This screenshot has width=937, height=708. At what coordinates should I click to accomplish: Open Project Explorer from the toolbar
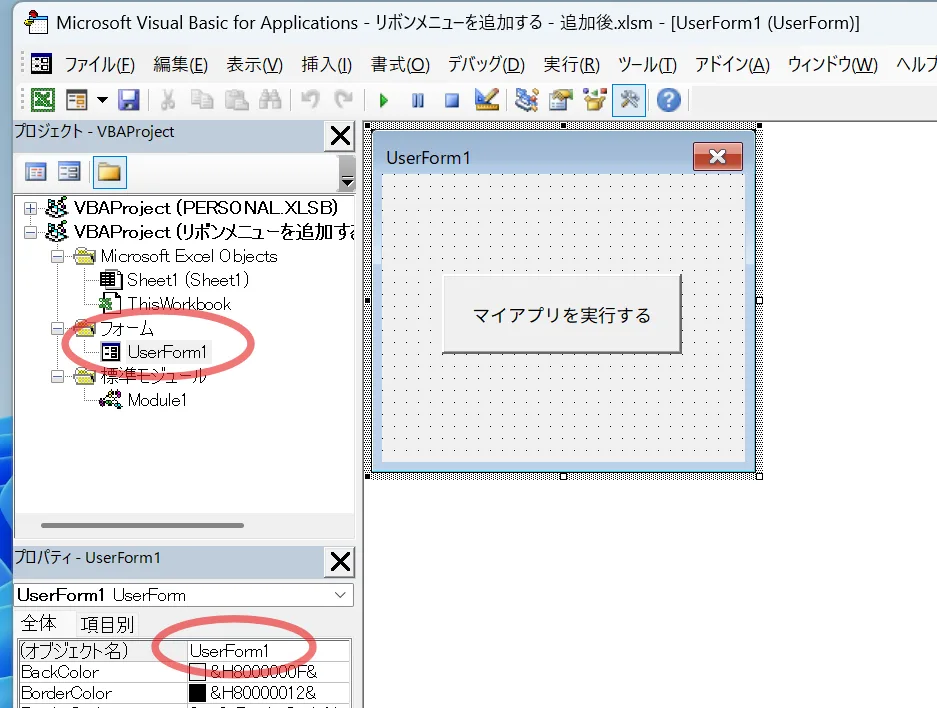click(525, 100)
